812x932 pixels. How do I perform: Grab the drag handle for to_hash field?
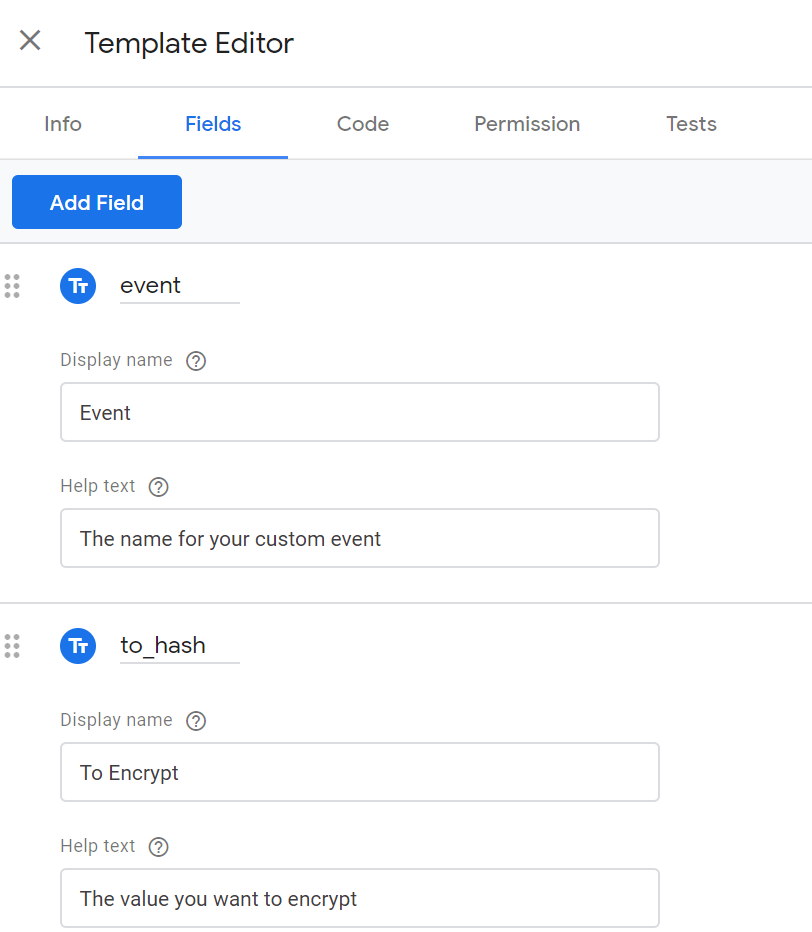pos(12,646)
